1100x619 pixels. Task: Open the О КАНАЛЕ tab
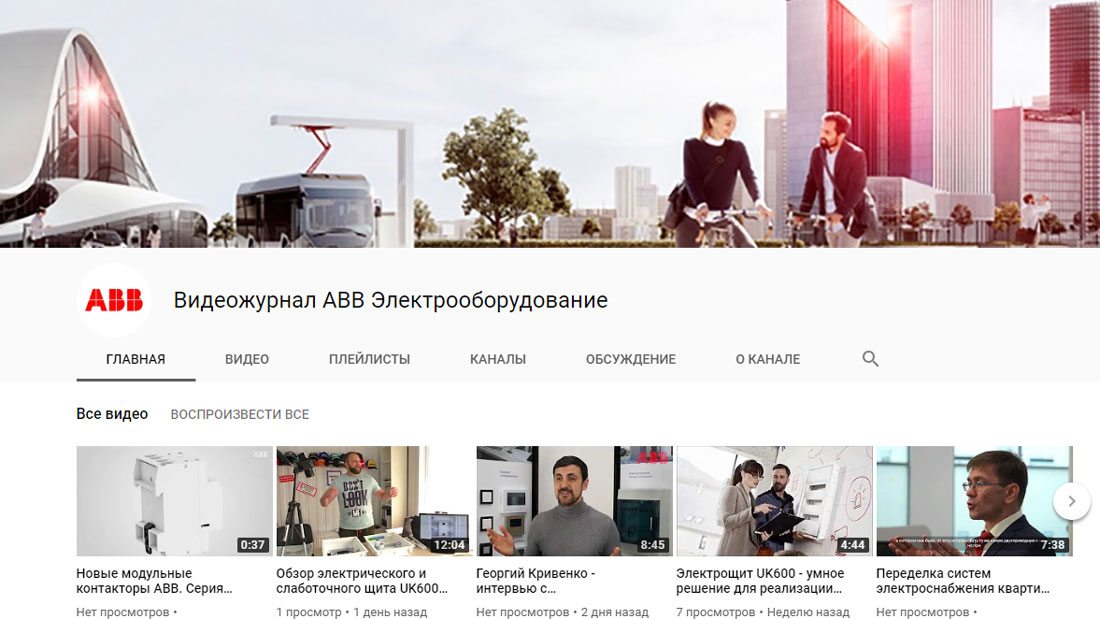click(x=767, y=359)
